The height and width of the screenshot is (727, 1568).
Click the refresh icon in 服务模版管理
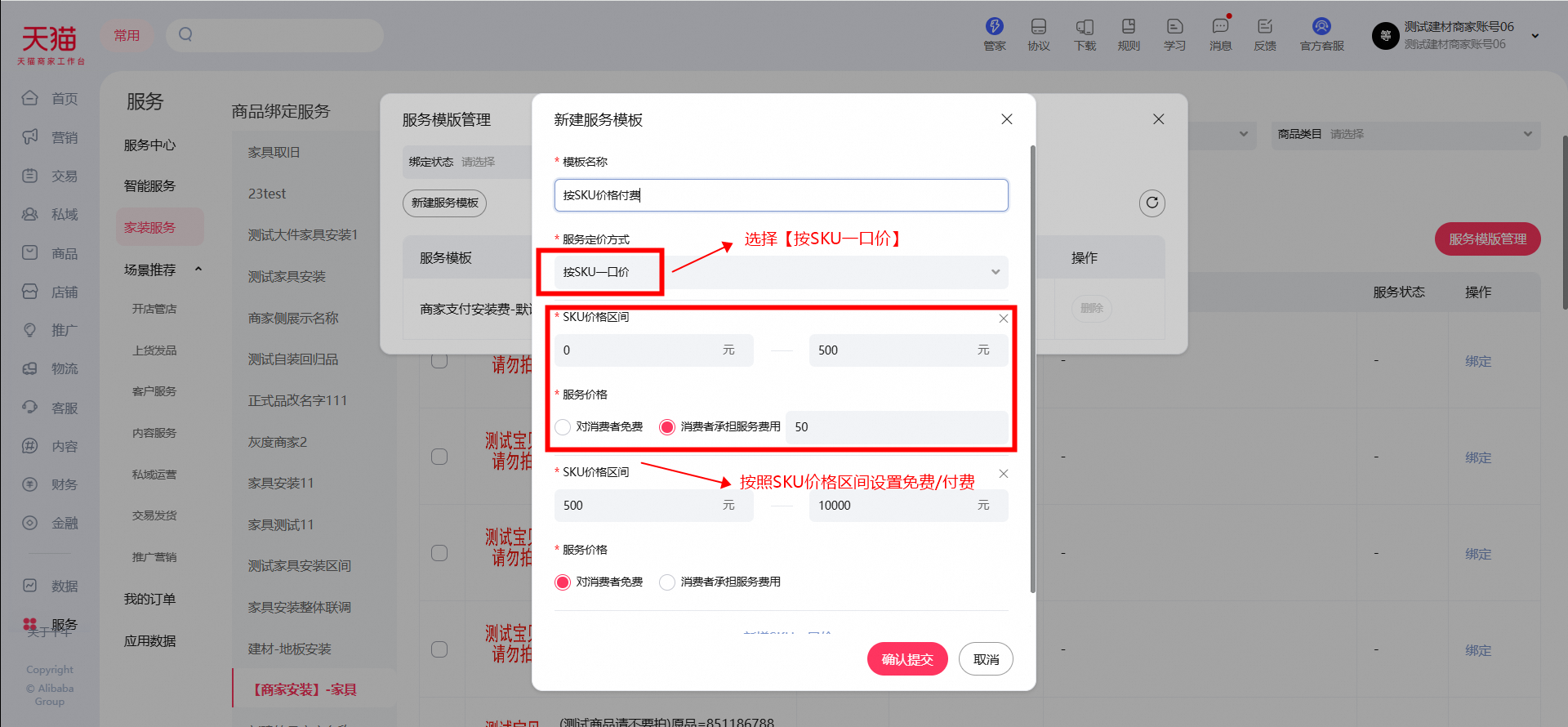click(x=1152, y=203)
